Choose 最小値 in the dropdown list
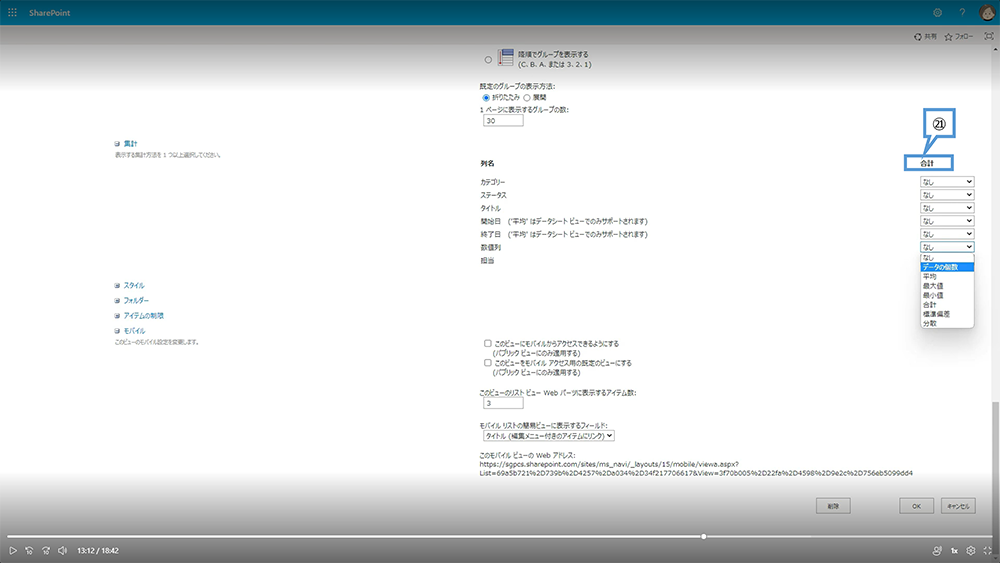 (947, 295)
